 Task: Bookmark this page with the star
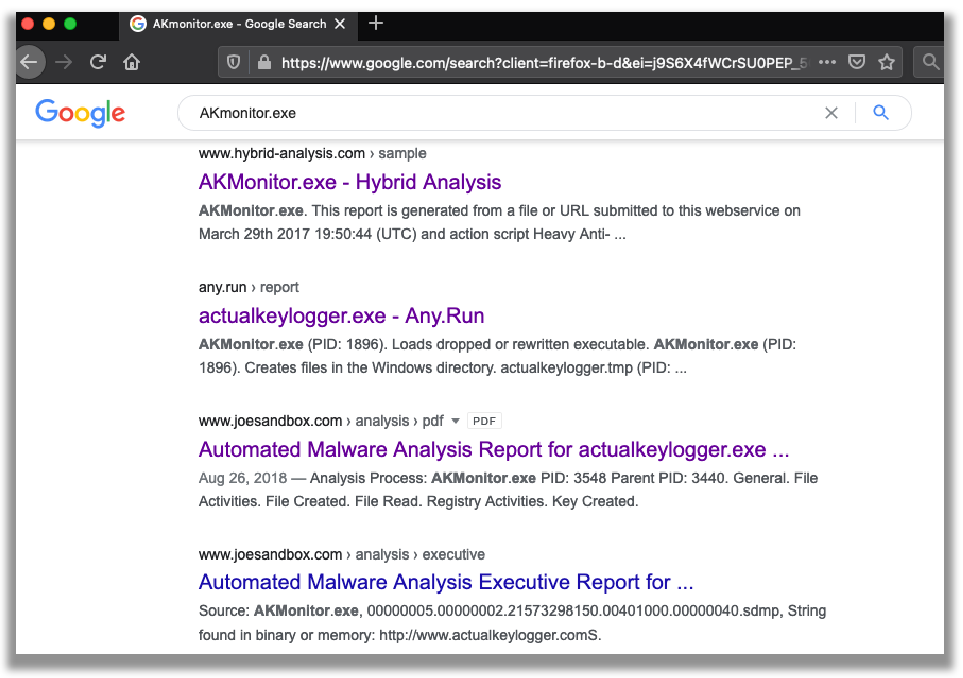coord(886,62)
